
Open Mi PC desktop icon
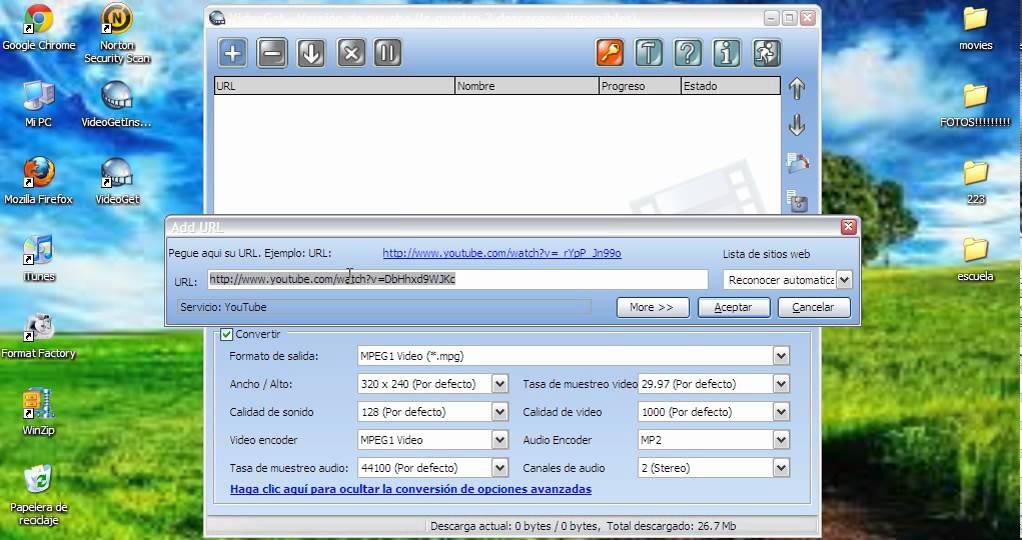coord(38,103)
